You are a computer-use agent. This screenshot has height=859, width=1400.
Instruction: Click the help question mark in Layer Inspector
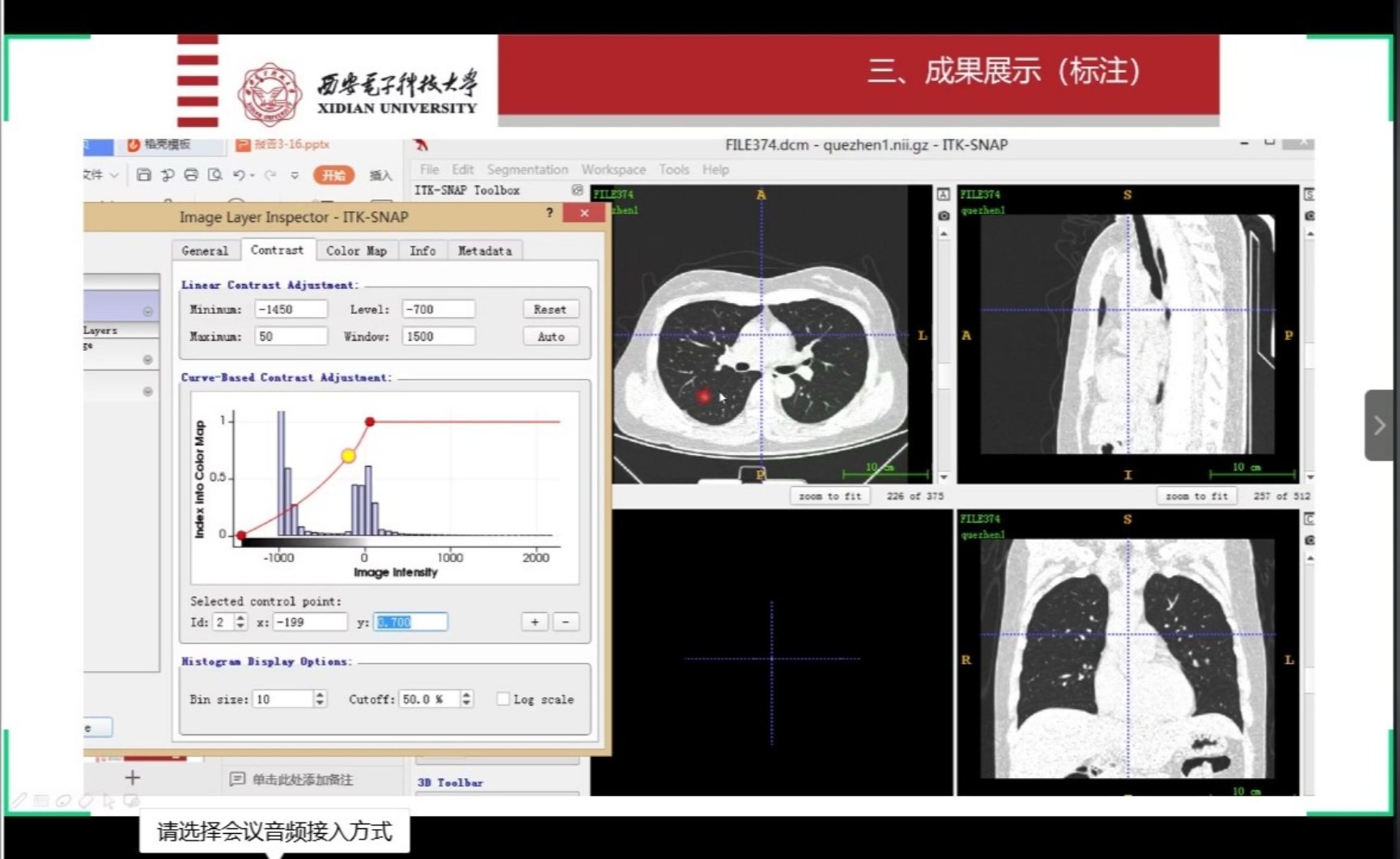coord(549,213)
